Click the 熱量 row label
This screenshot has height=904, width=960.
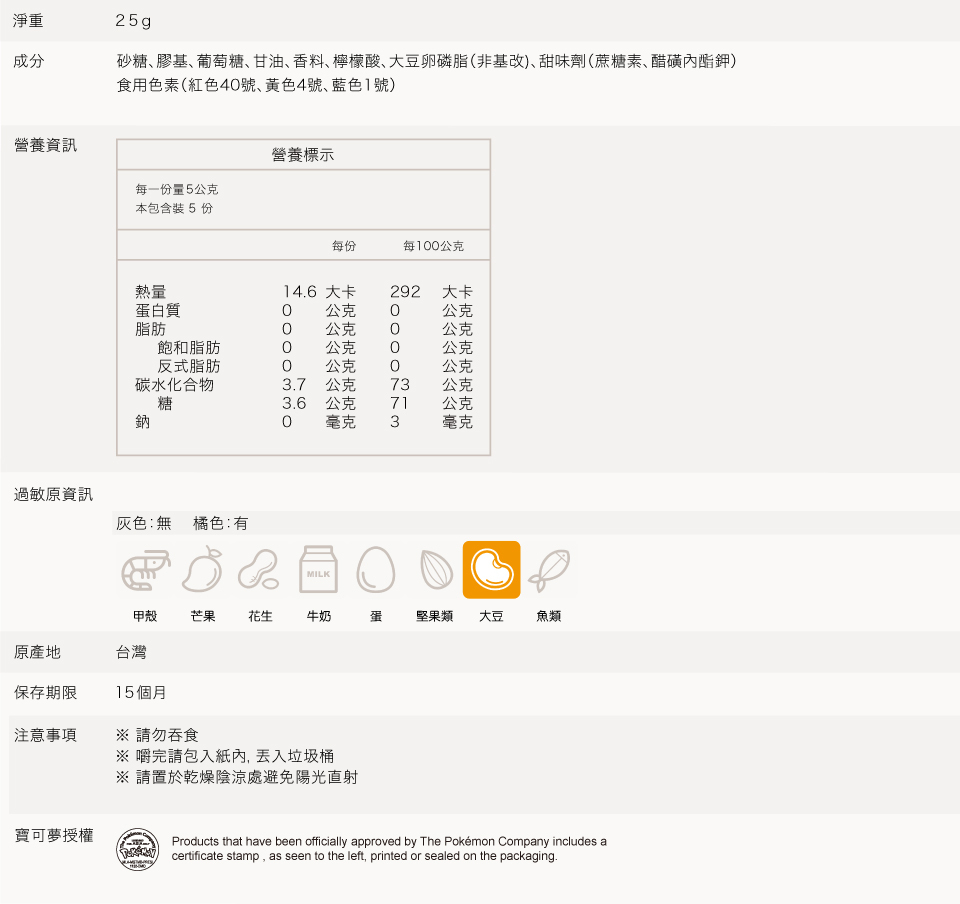[151, 292]
